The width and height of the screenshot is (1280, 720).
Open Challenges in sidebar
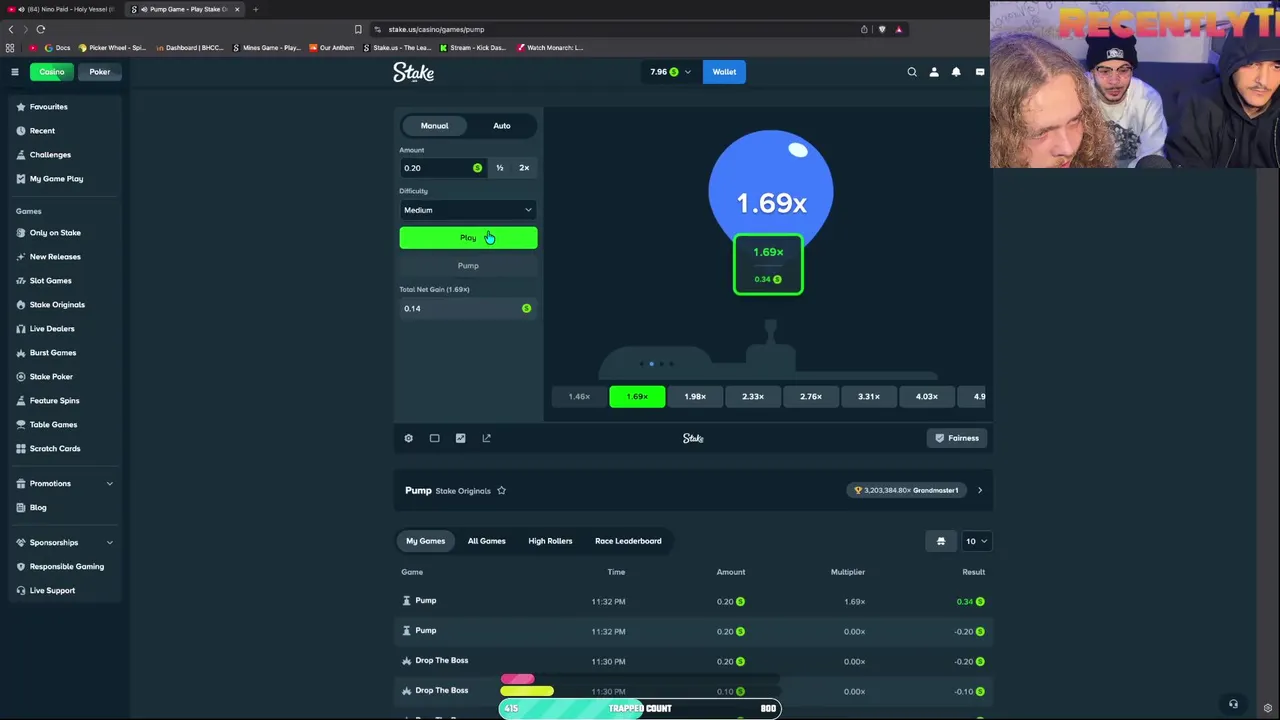tap(50, 154)
